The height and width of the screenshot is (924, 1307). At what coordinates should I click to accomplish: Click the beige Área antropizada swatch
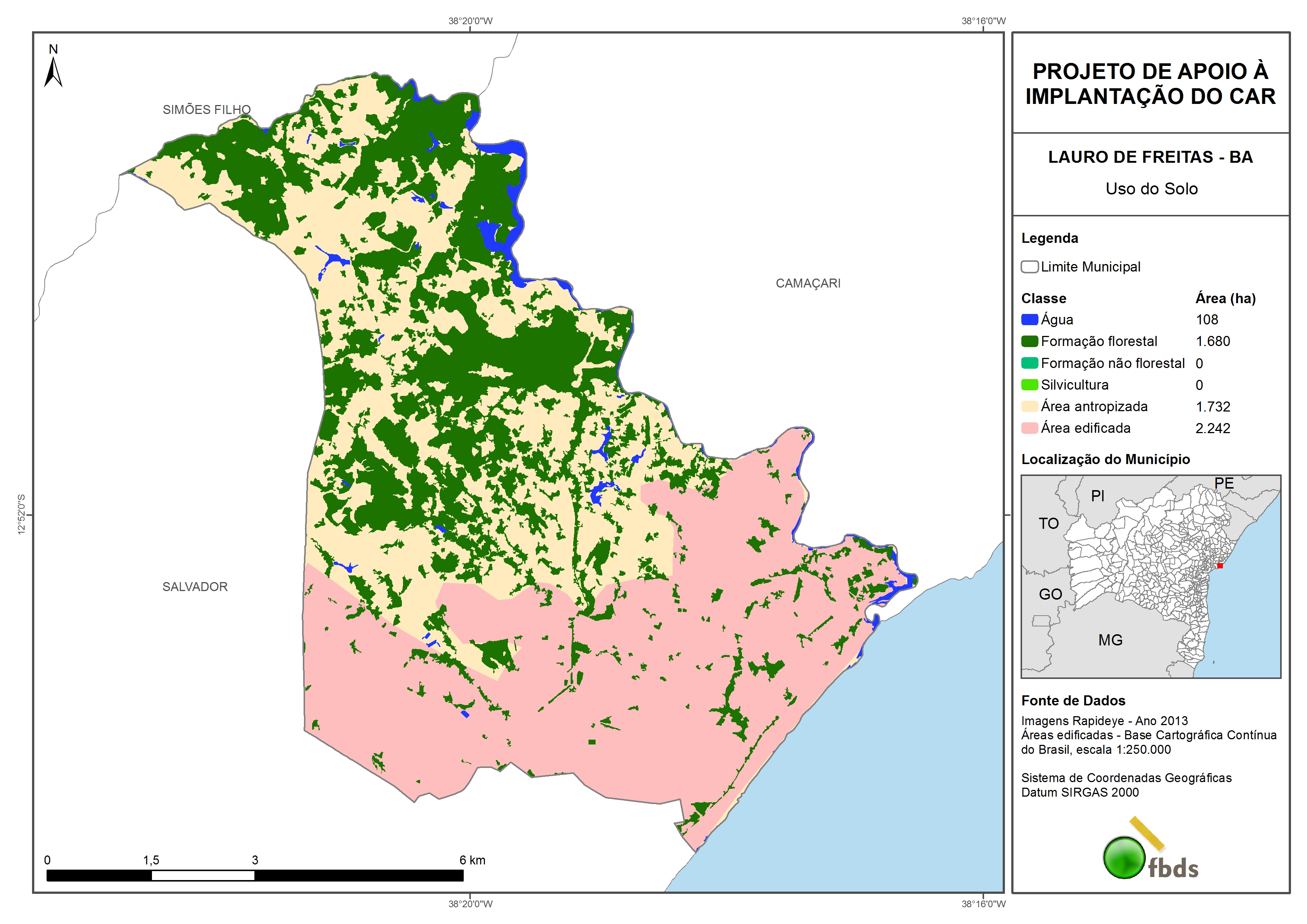point(1029,406)
